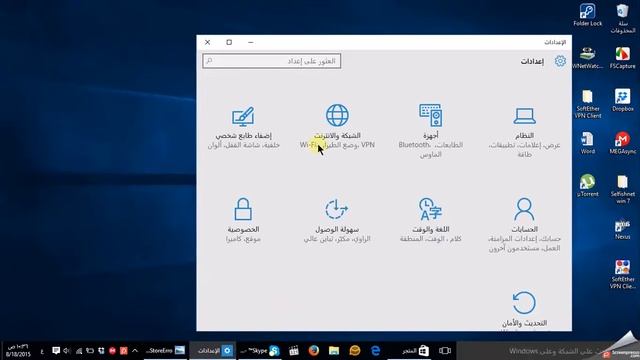Click the MEGAsync red tray icon

coord(112,351)
